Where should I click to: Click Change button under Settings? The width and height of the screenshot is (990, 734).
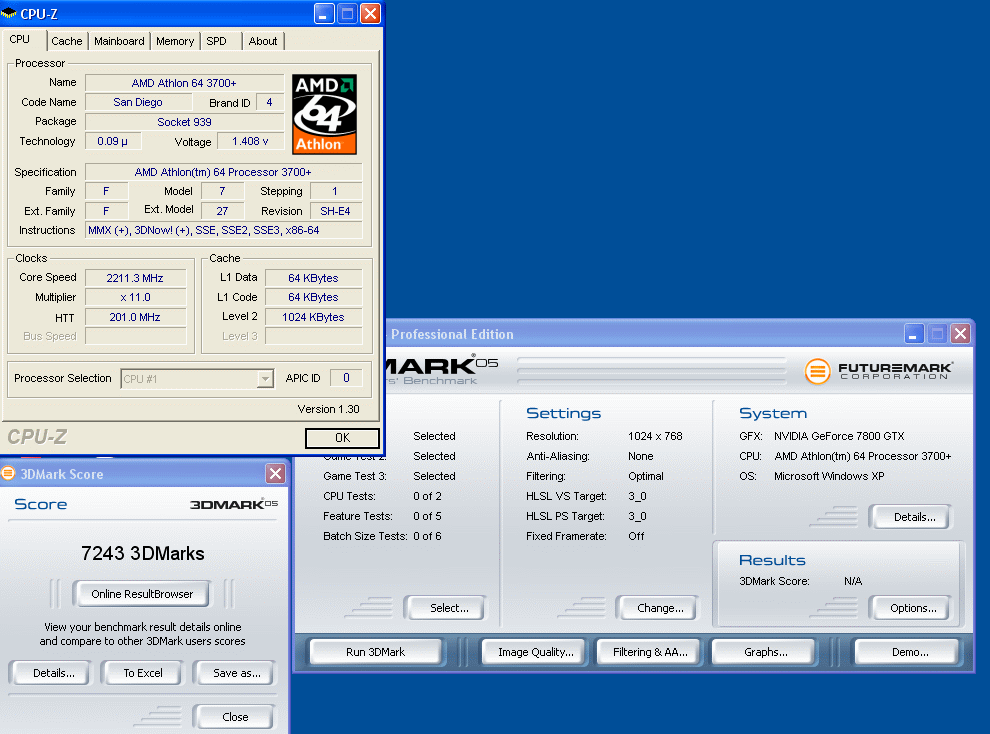pyautogui.click(x=660, y=608)
